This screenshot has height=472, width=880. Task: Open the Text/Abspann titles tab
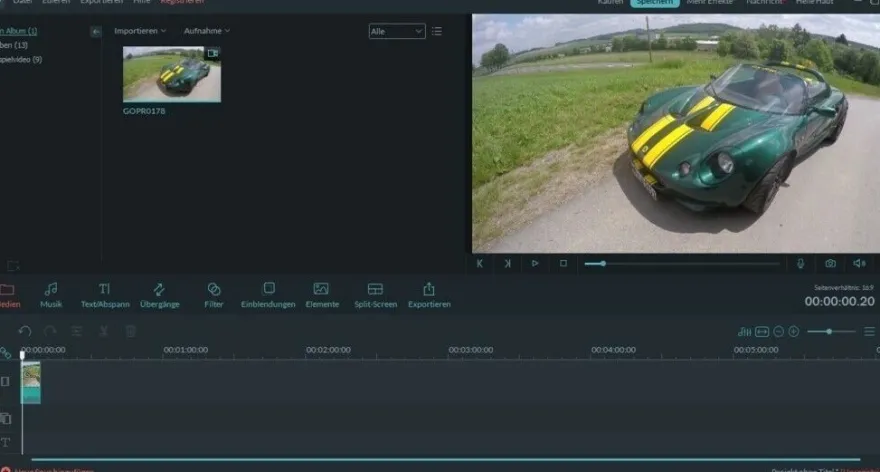click(x=105, y=295)
